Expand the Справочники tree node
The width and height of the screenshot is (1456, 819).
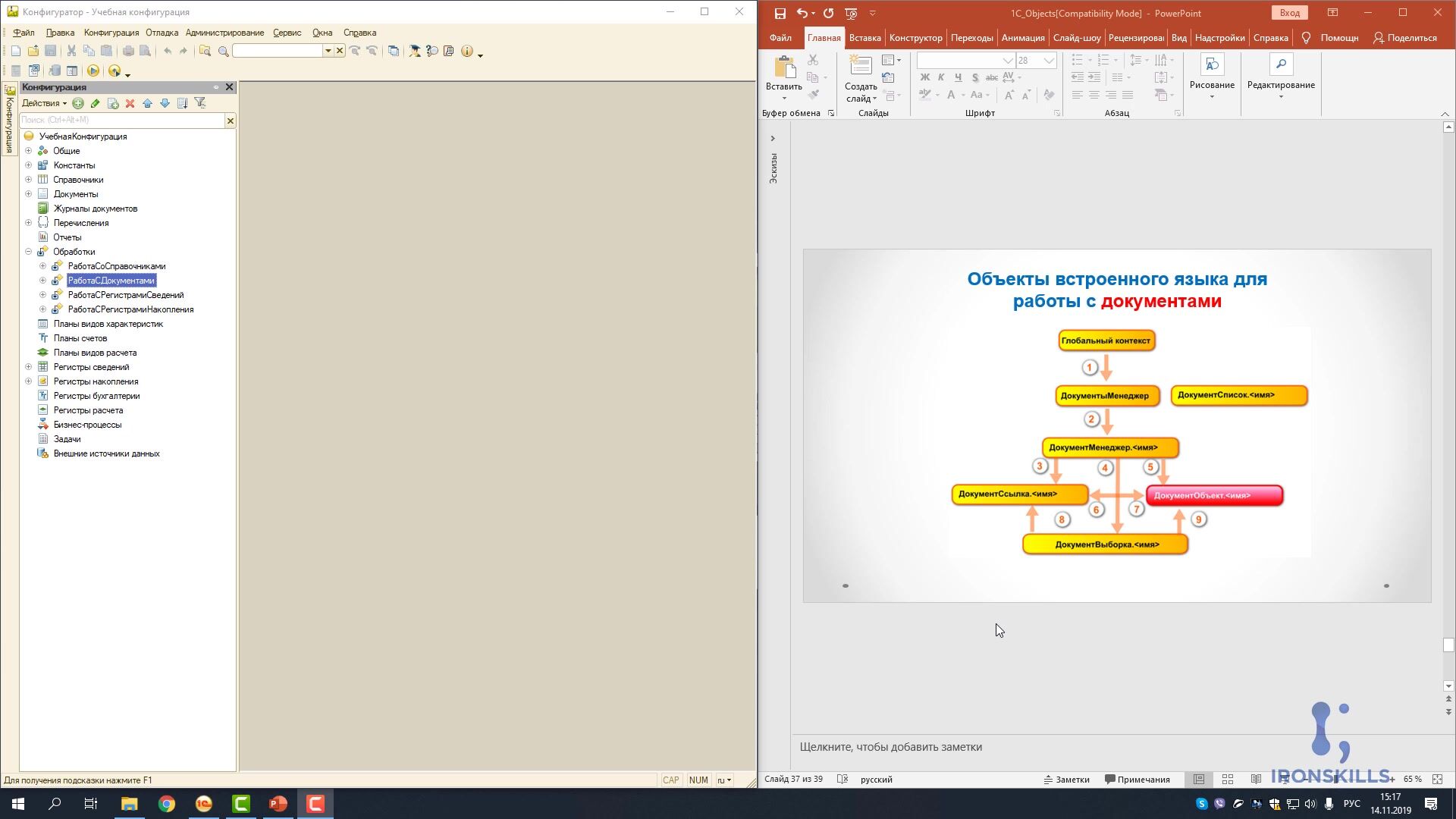[28, 180]
